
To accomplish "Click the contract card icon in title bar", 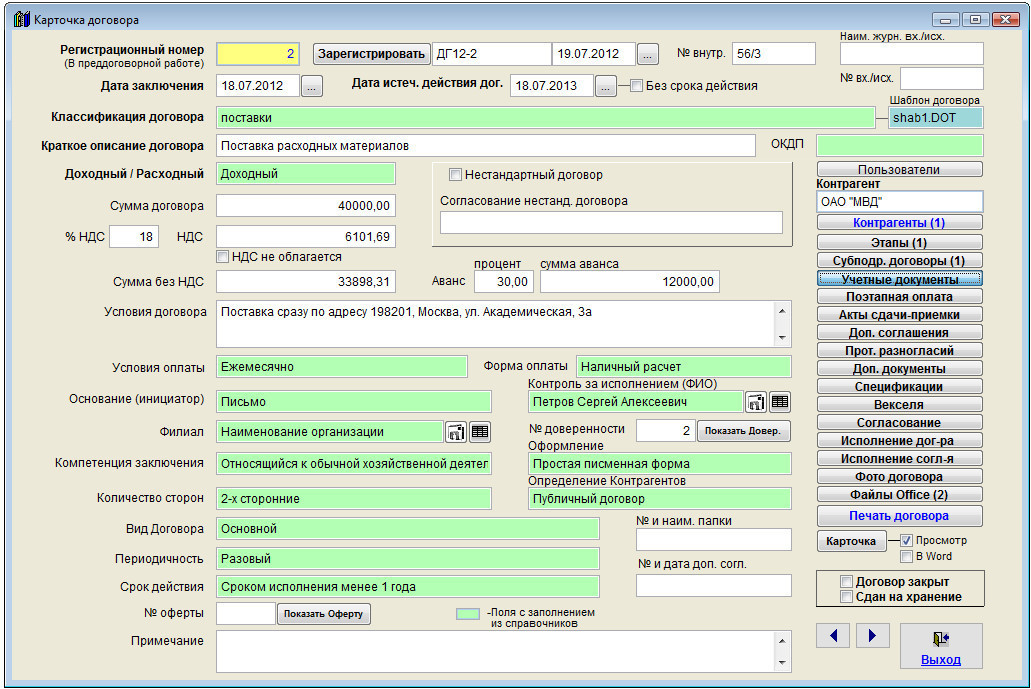I will click(21, 19).
